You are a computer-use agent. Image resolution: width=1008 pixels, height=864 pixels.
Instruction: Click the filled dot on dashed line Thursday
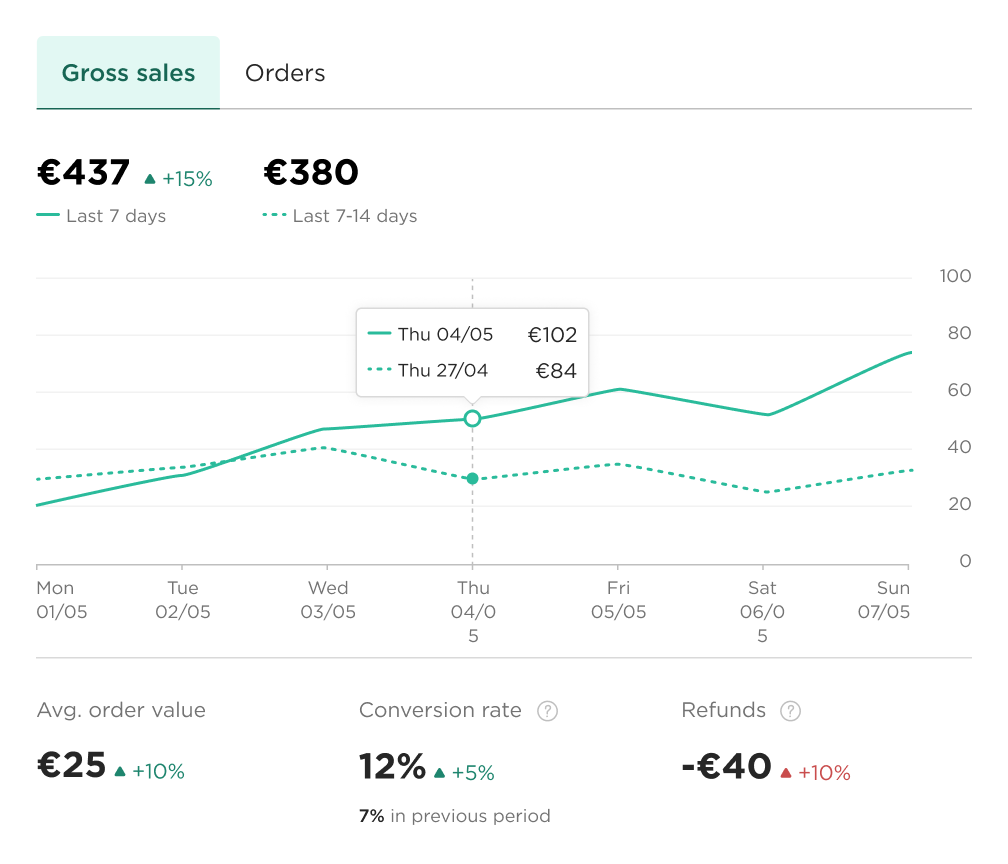click(472, 478)
